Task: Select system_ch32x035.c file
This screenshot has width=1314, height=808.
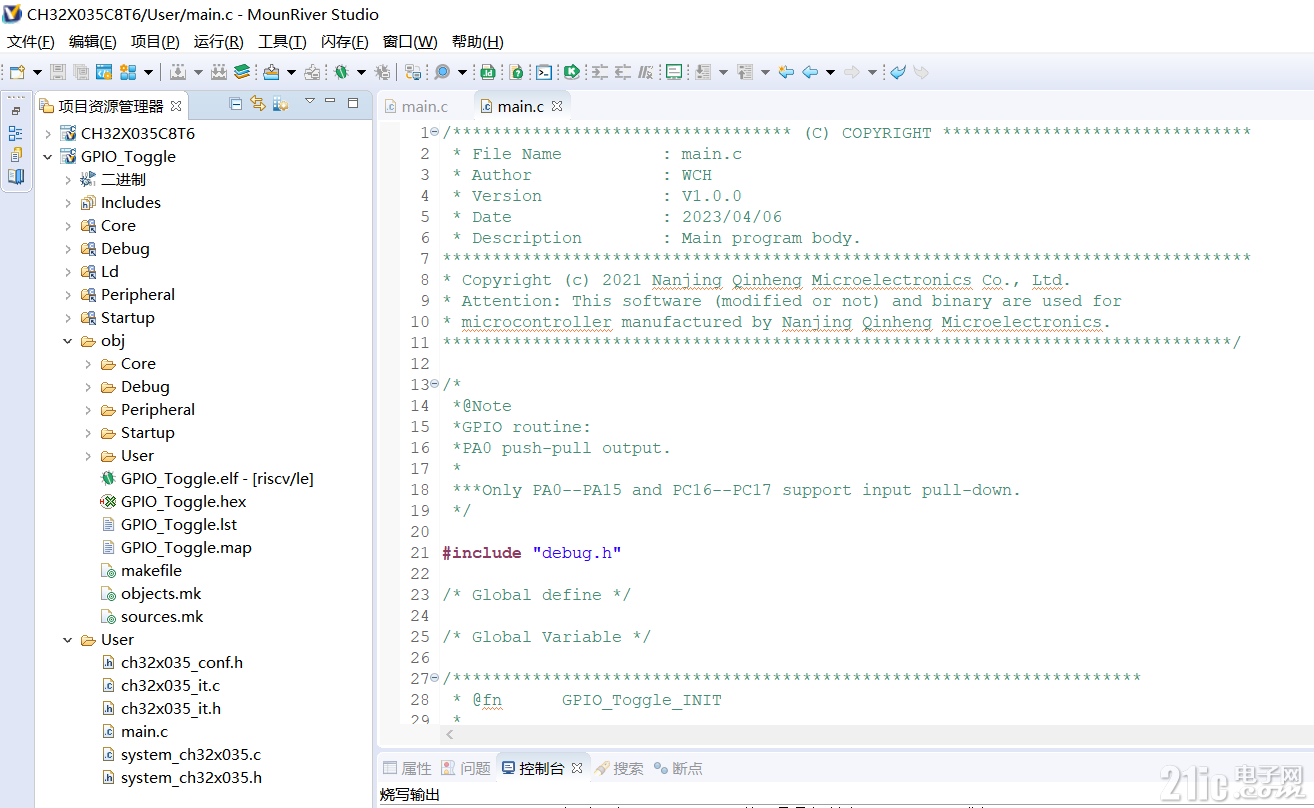Action: pos(190,755)
